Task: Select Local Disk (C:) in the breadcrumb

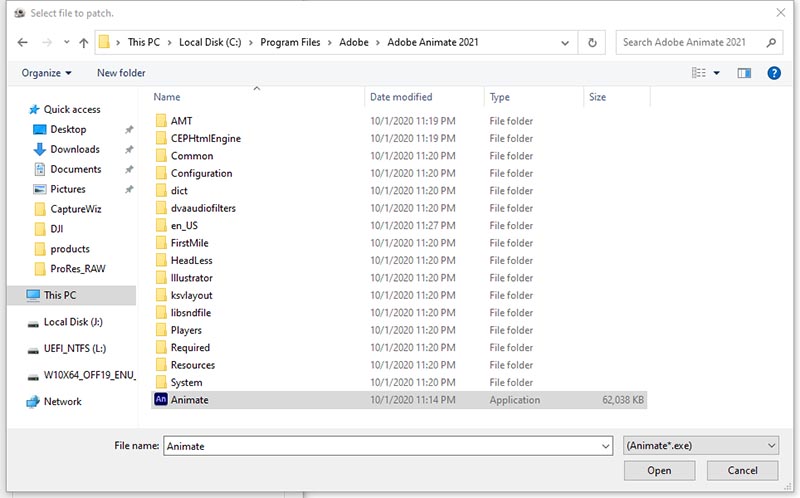Action: point(210,42)
